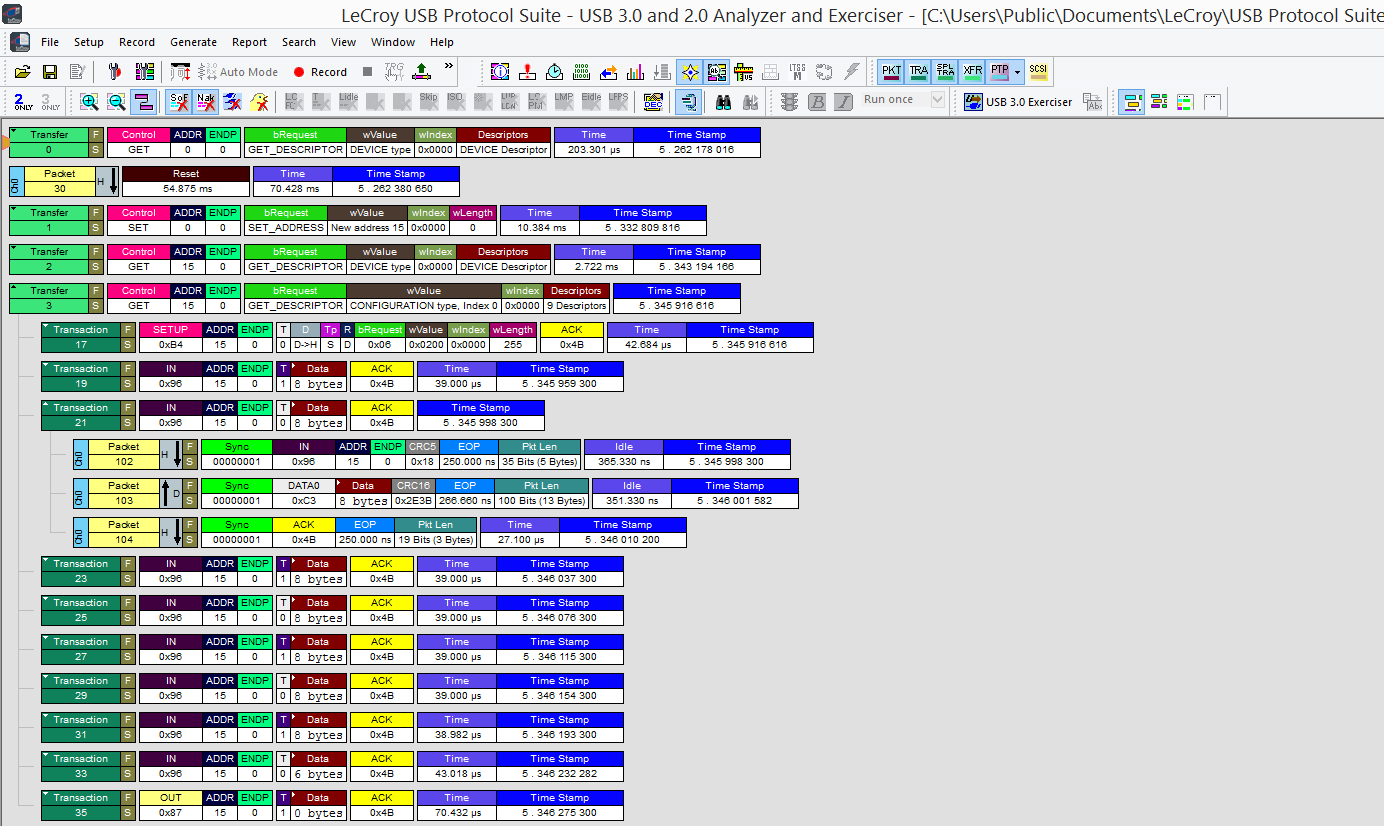The width and height of the screenshot is (1384, 826).
Task: Open the Generate menu
Action: pos(193,42)
